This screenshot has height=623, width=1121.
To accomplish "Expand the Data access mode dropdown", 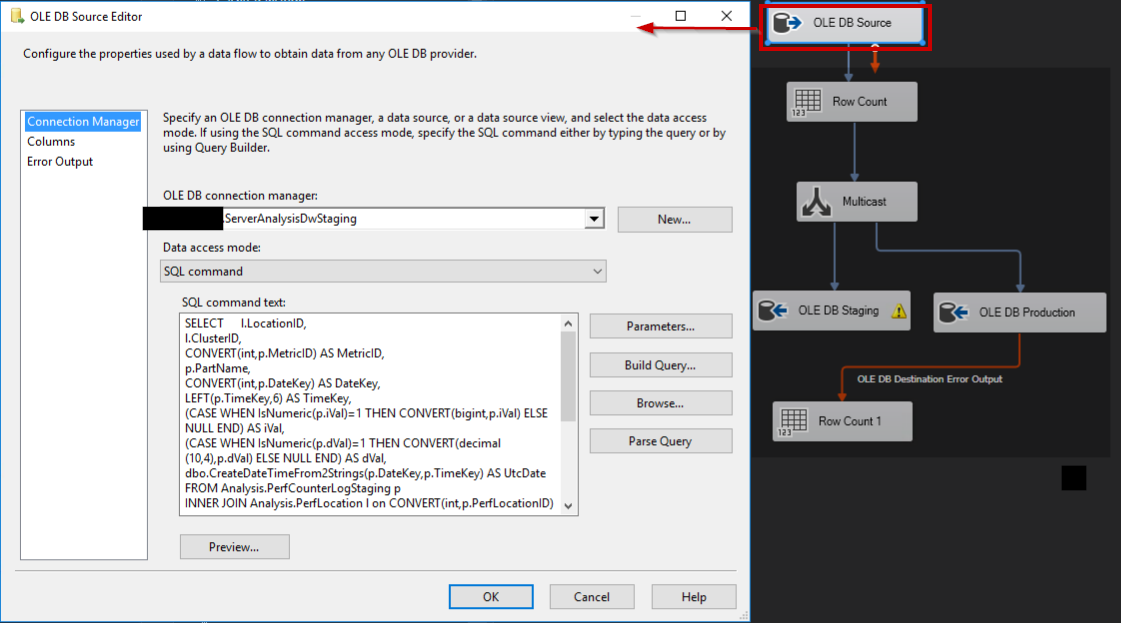I will tap(597, 271).
